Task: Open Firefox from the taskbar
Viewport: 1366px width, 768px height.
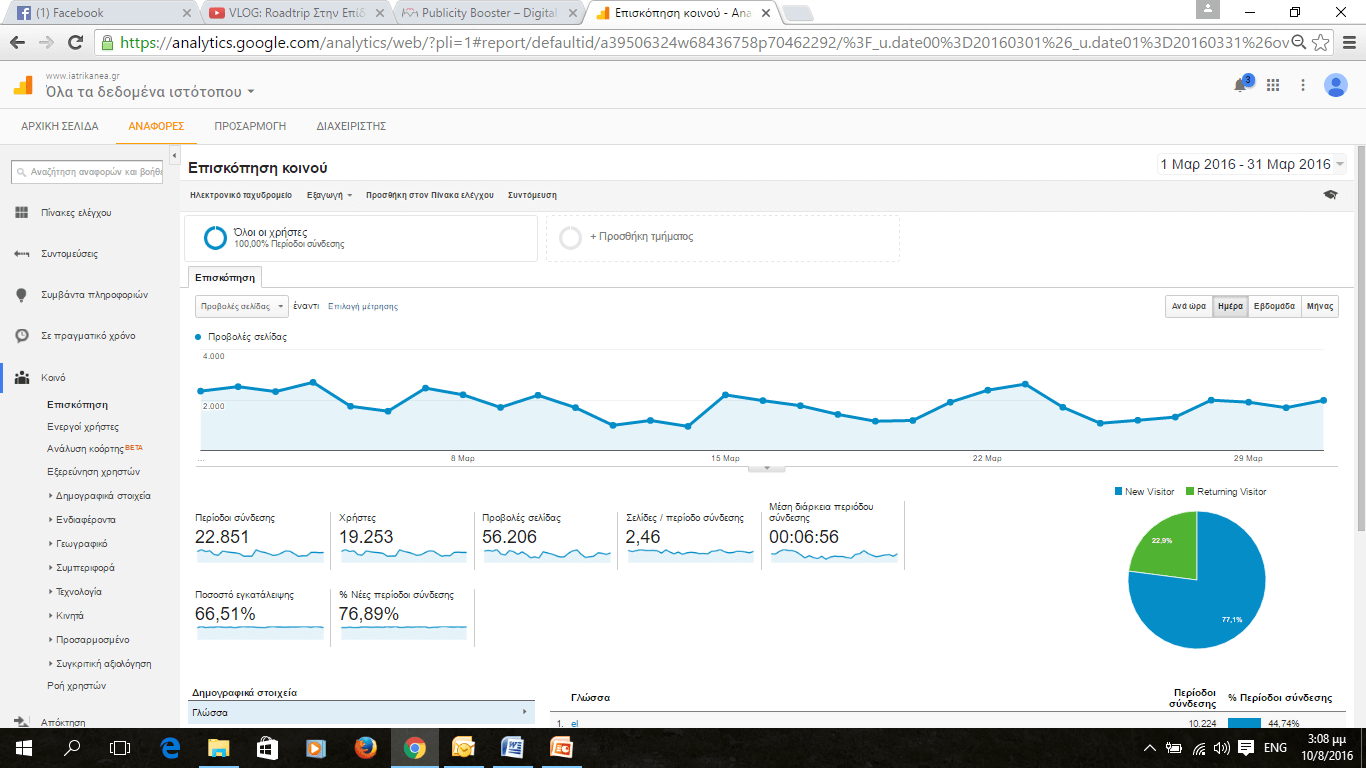Action: [x=365, y=747]
